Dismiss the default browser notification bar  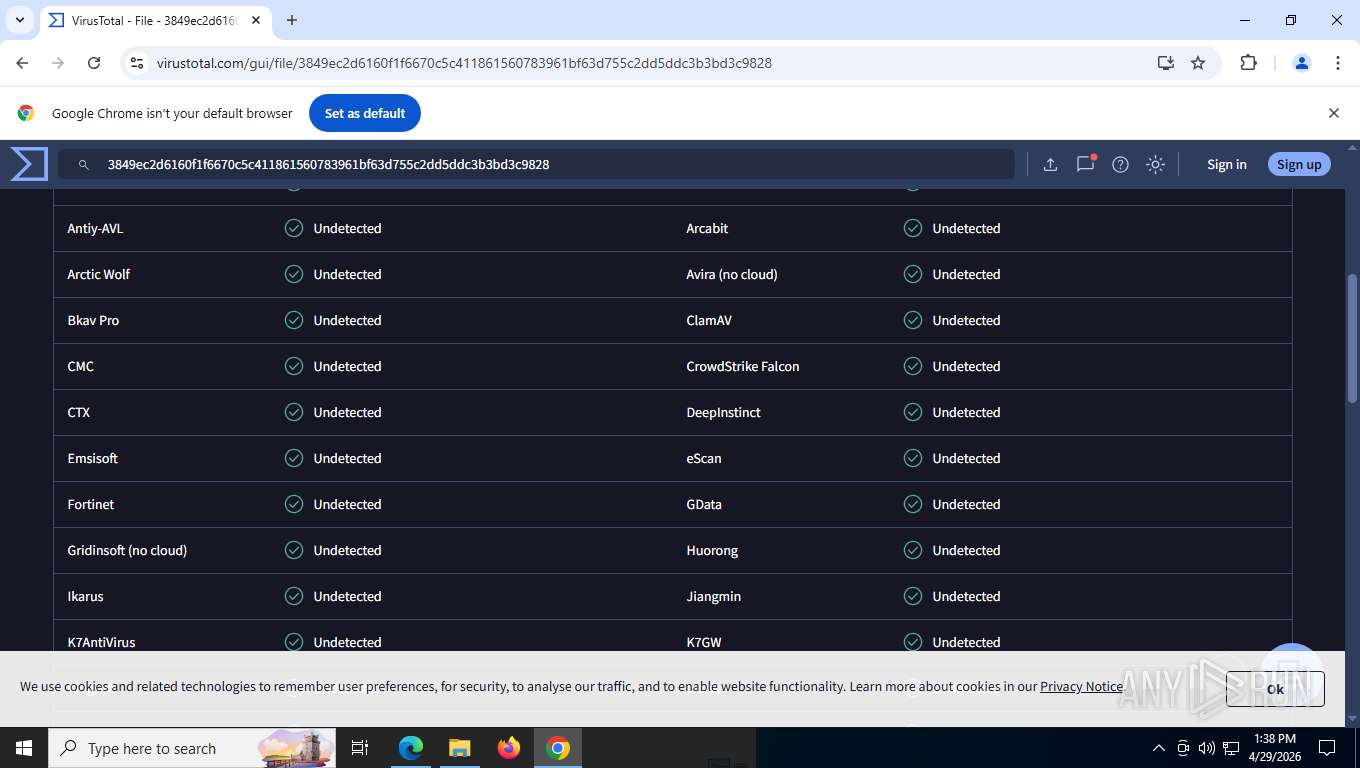(x=1333, y=113)
